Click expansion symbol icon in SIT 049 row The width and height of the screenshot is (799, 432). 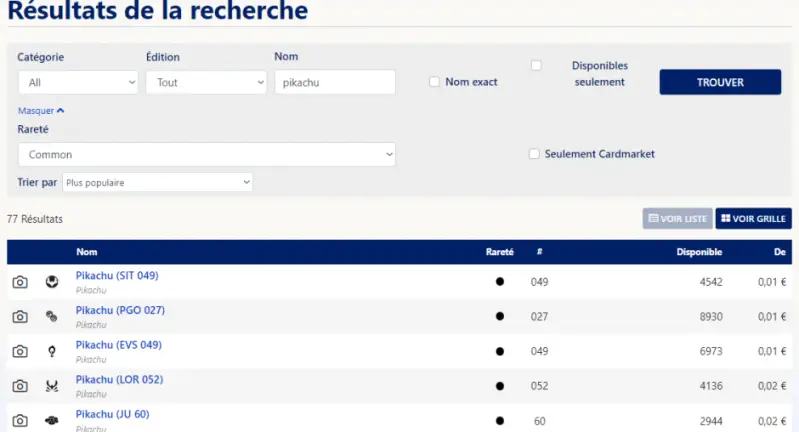[51, 282]
